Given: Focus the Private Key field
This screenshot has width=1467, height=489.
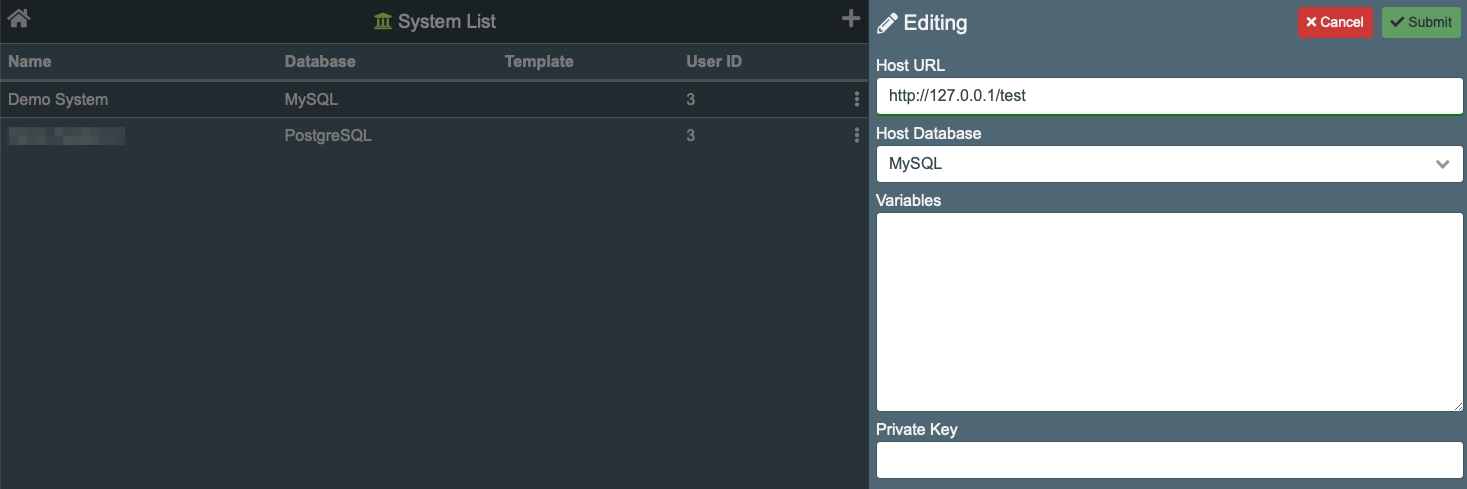Looking at the screenshot, I should tap(1168, 460).
